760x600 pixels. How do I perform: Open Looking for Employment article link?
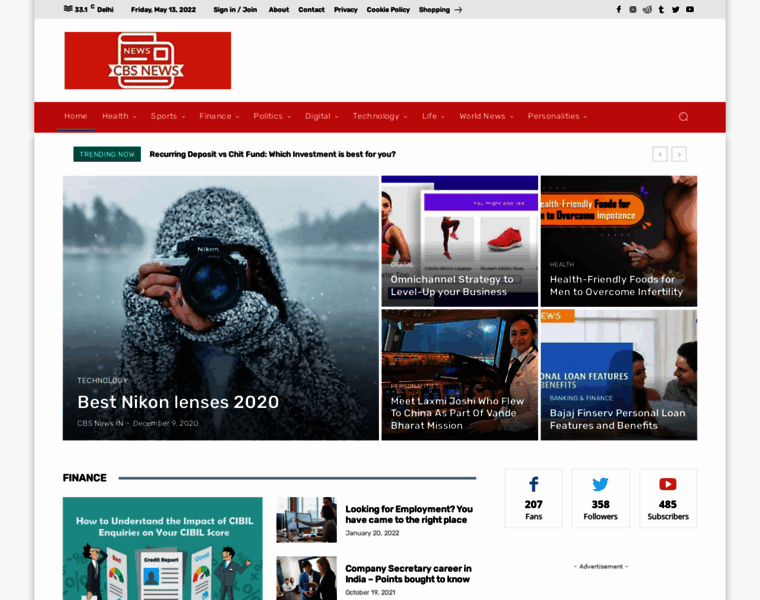pyautogui.click(x=409, y=514)
